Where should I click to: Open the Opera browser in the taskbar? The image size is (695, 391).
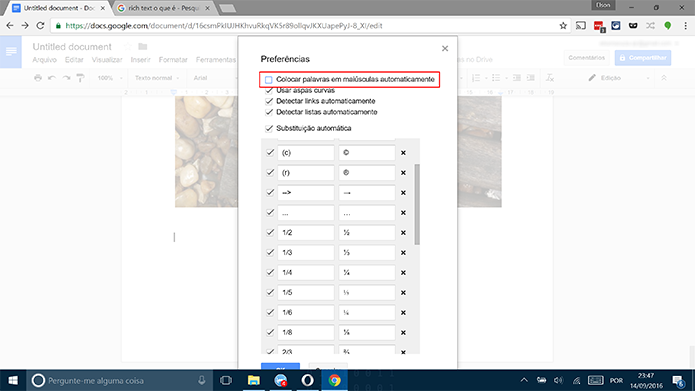(308, 380)
